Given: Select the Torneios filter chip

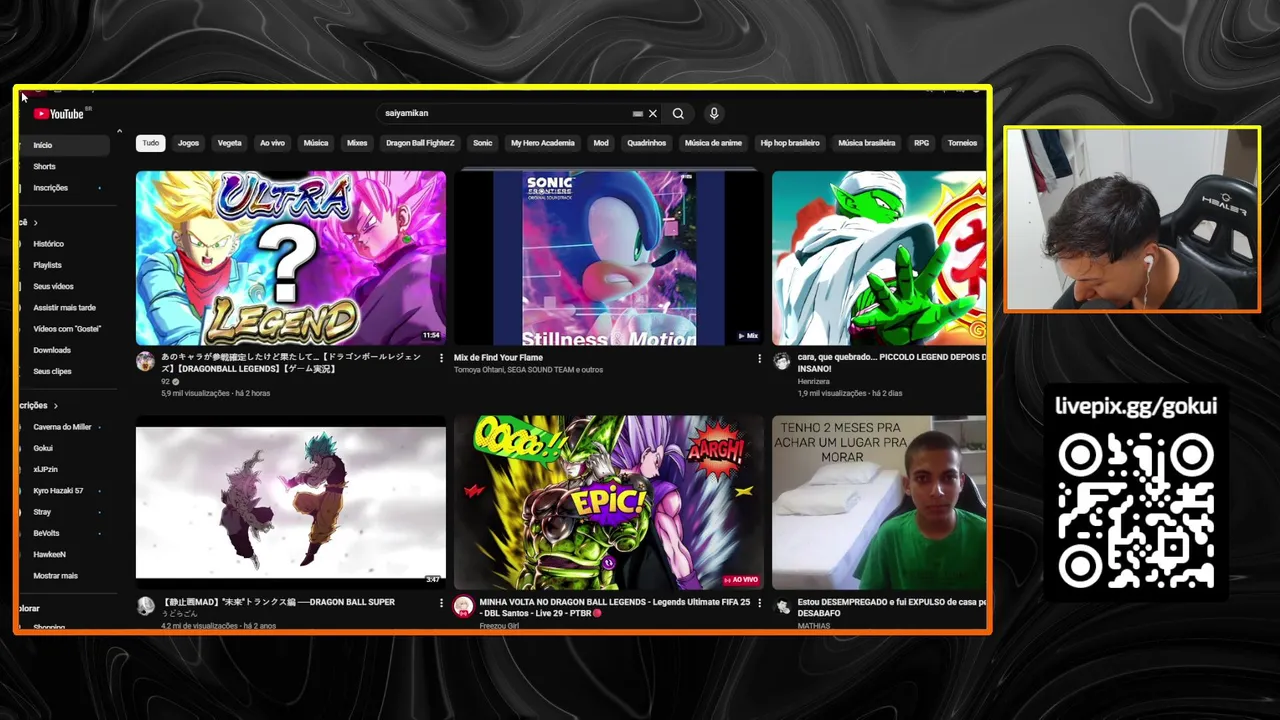Looking at the screenshot, I should coord(962,143).
